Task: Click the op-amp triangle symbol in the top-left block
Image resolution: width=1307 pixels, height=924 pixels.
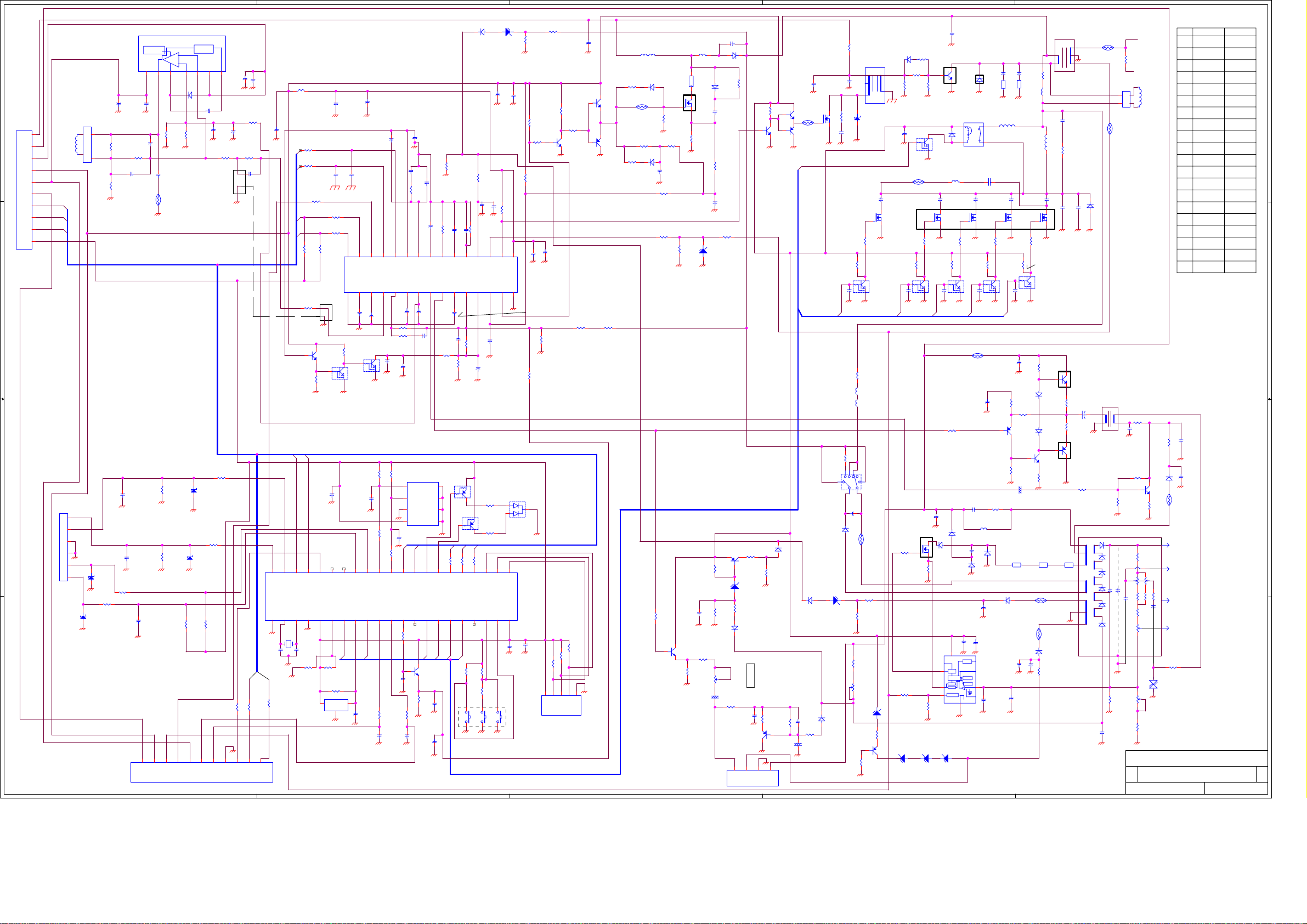Action: [x=171, y=59]
